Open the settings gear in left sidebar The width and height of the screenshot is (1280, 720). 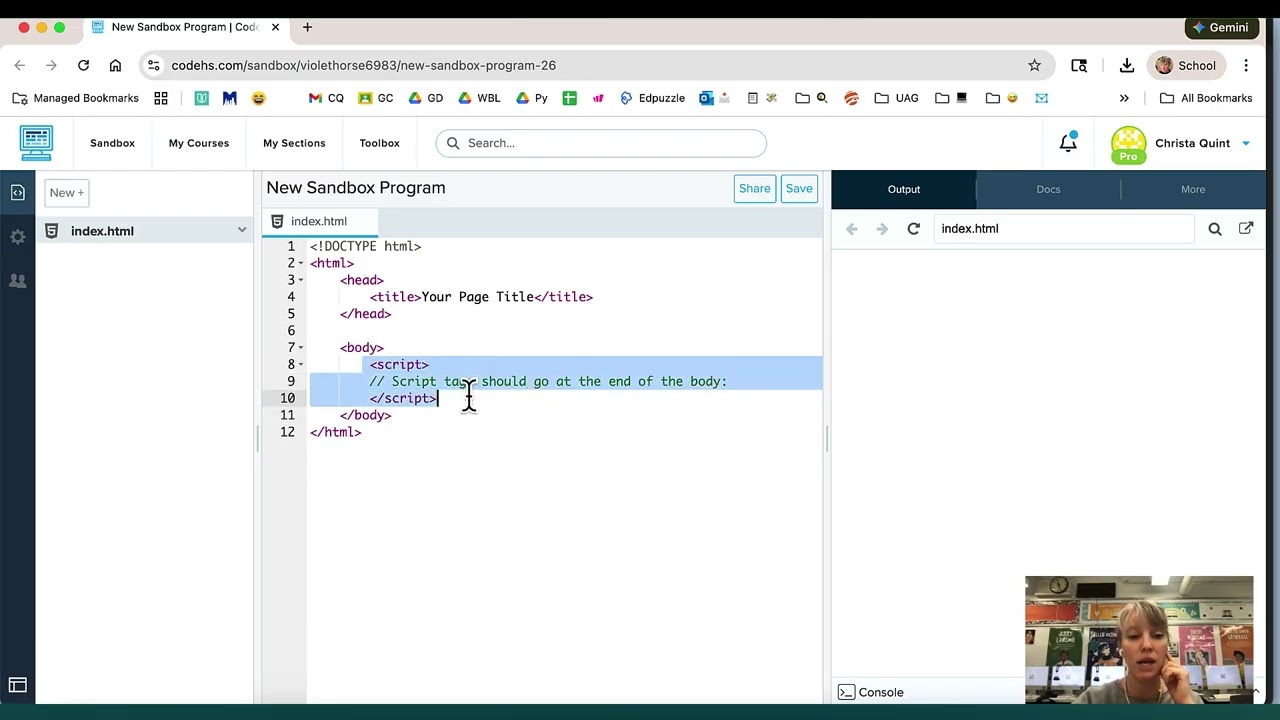[x=17, y=237]
